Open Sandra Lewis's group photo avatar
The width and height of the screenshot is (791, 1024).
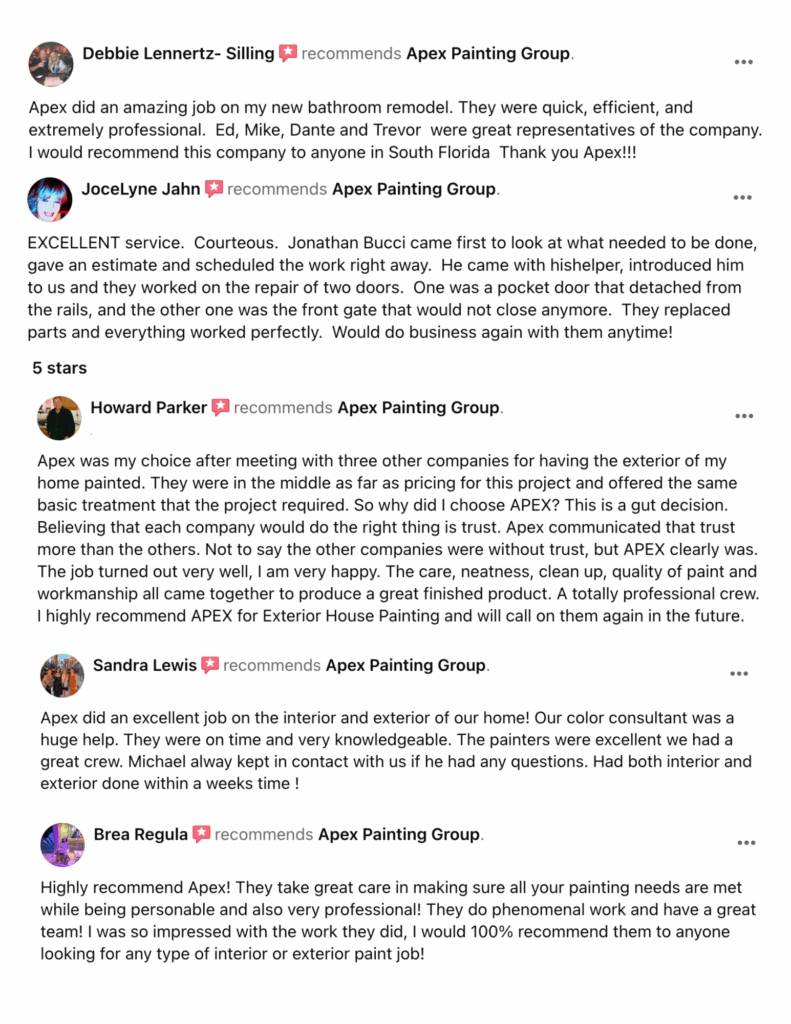pyautogui.click(x=62, y=675)
